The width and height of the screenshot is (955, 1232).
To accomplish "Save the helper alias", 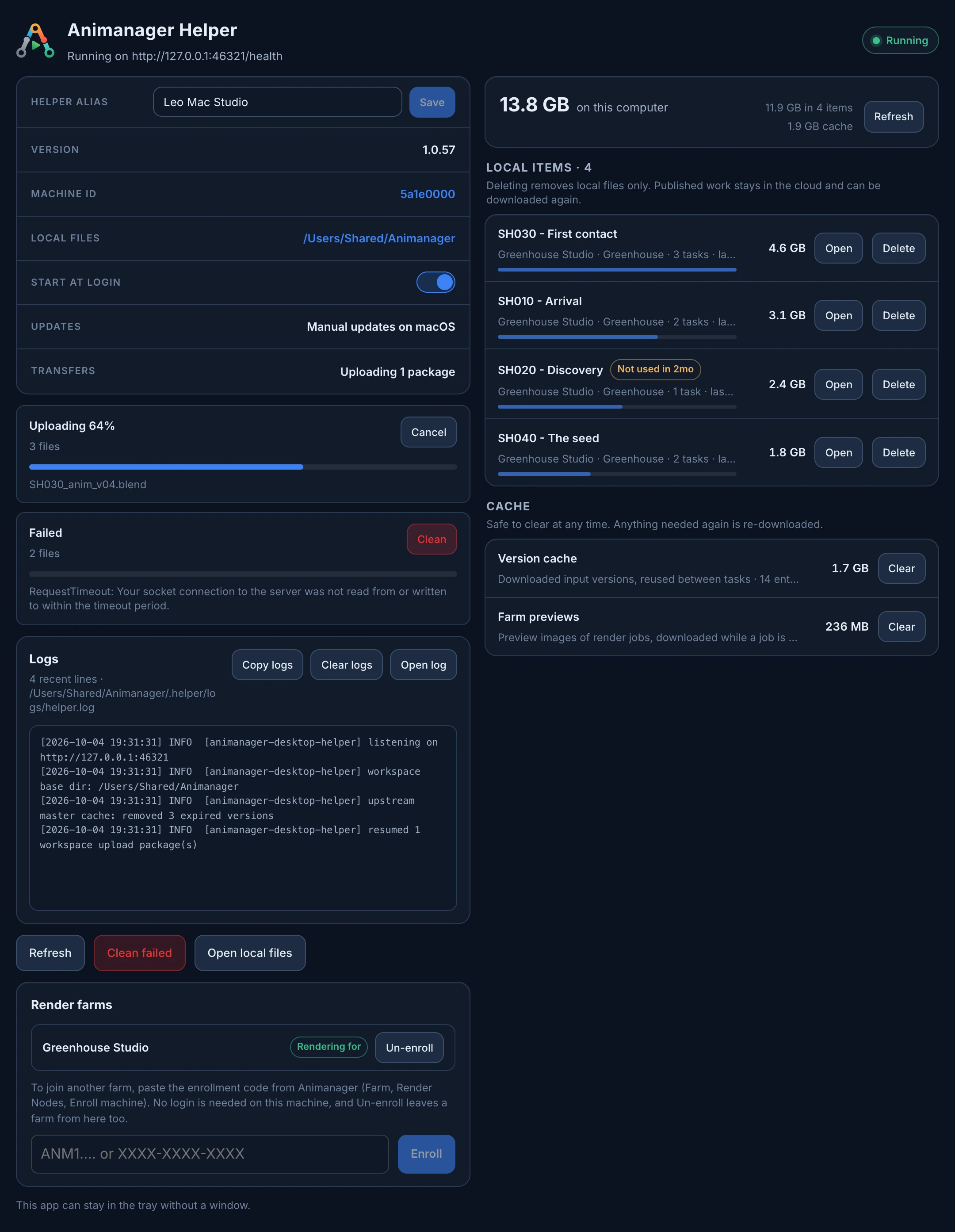I will [x=432, y=102].
